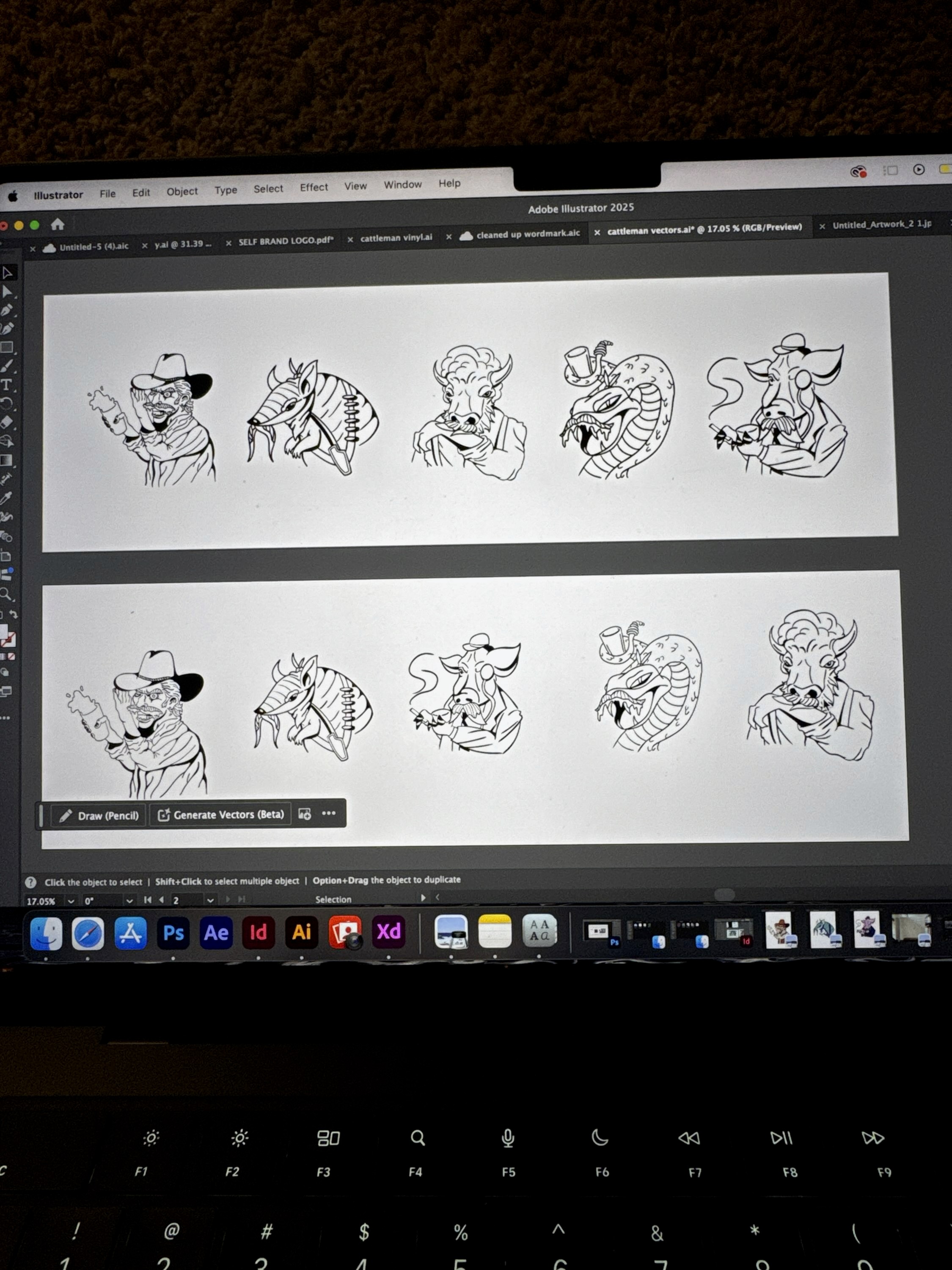Activate the Gradient tool

tap(6, 461)
